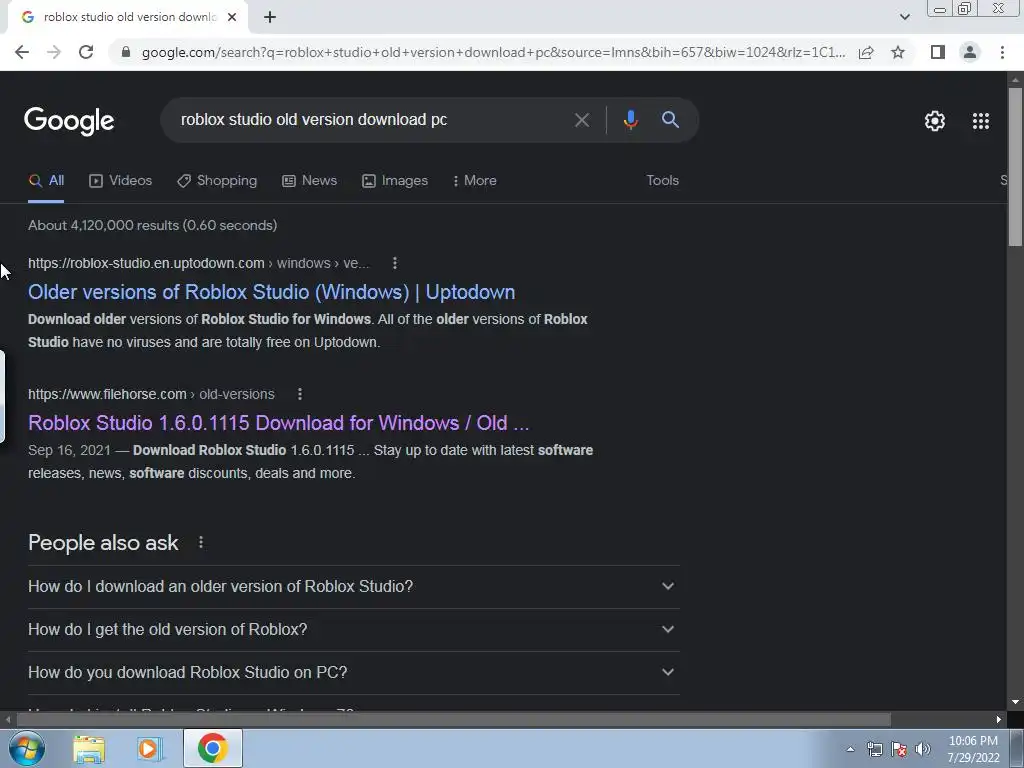Open Windows Explorer from the taskbar
The height and width of the screenshot is (768, 1024).
pos(89,749)
